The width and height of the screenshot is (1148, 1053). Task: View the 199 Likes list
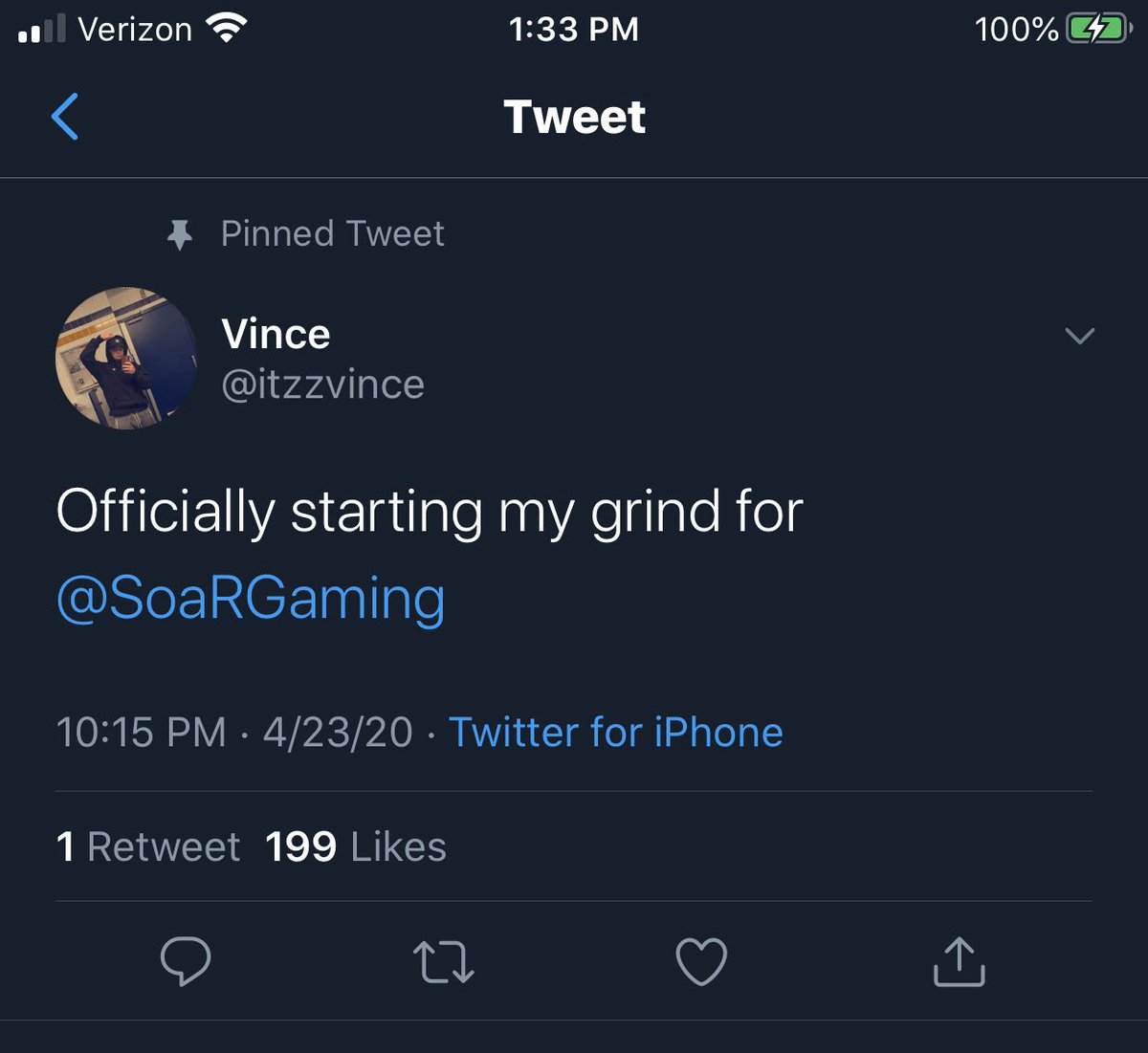pos(356,847)
